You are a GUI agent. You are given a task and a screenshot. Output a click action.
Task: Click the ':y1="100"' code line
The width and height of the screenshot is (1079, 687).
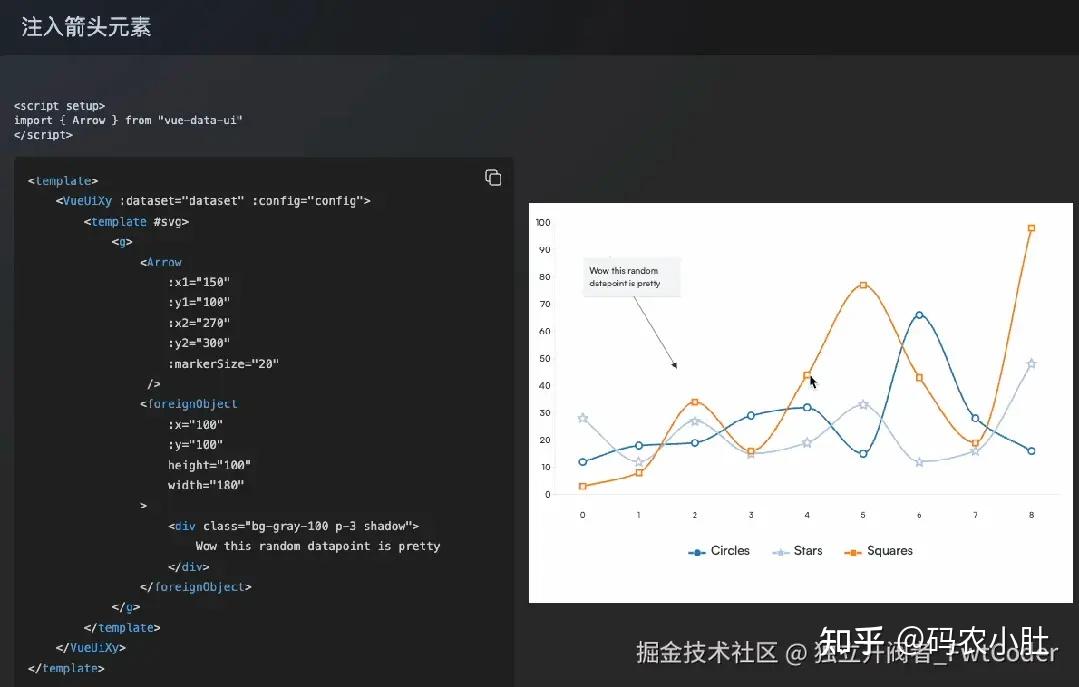pos(199,302)
